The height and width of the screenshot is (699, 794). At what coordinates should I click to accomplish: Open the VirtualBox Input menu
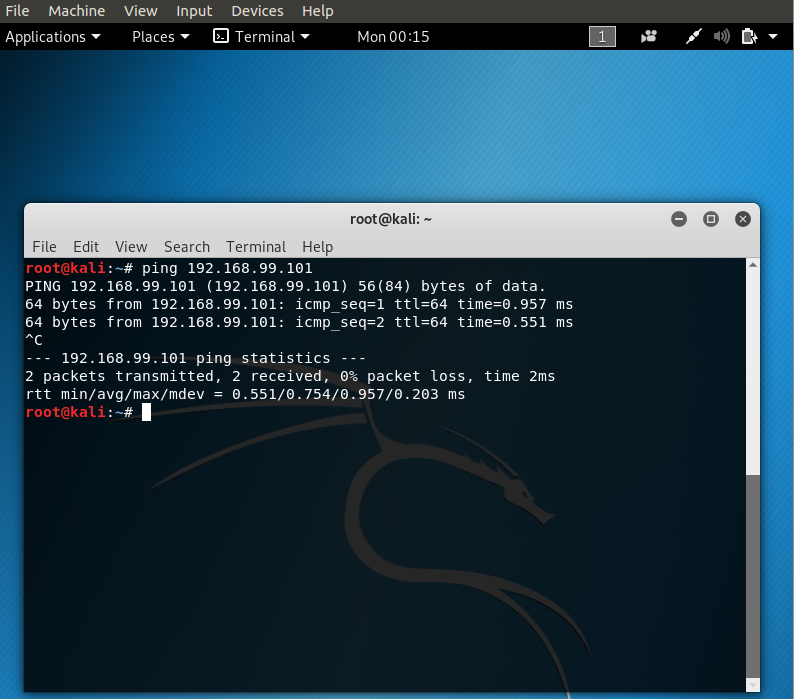[x=194, y=11]
